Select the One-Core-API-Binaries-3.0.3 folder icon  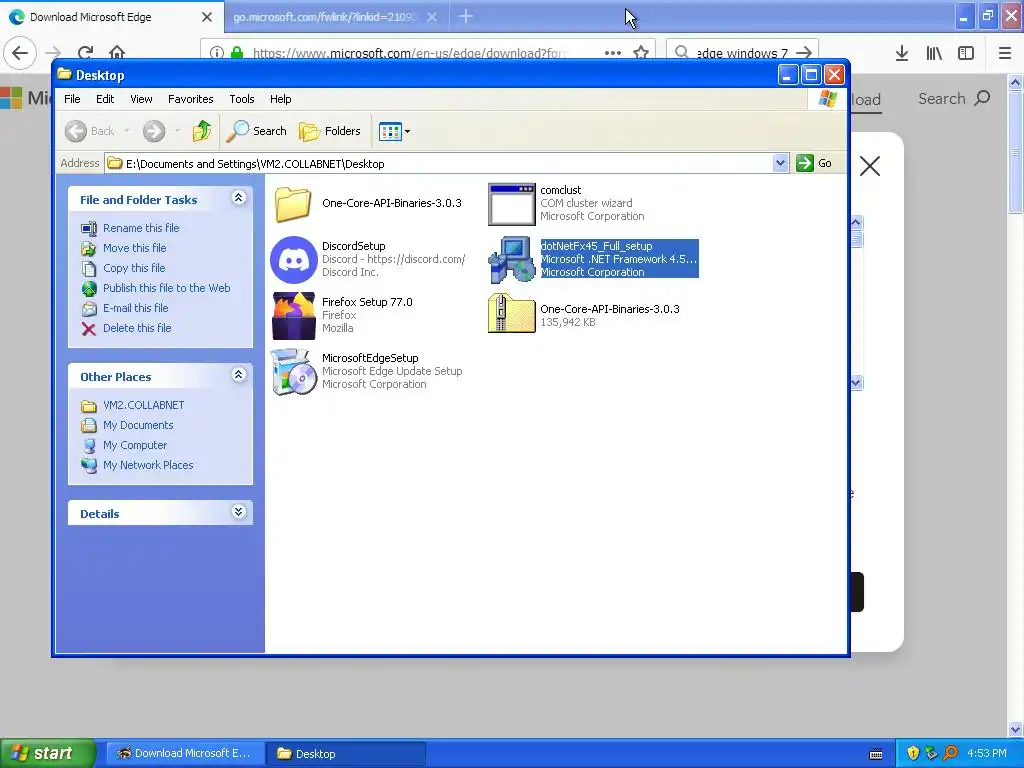pyautogui.click(x=293, y=204)
